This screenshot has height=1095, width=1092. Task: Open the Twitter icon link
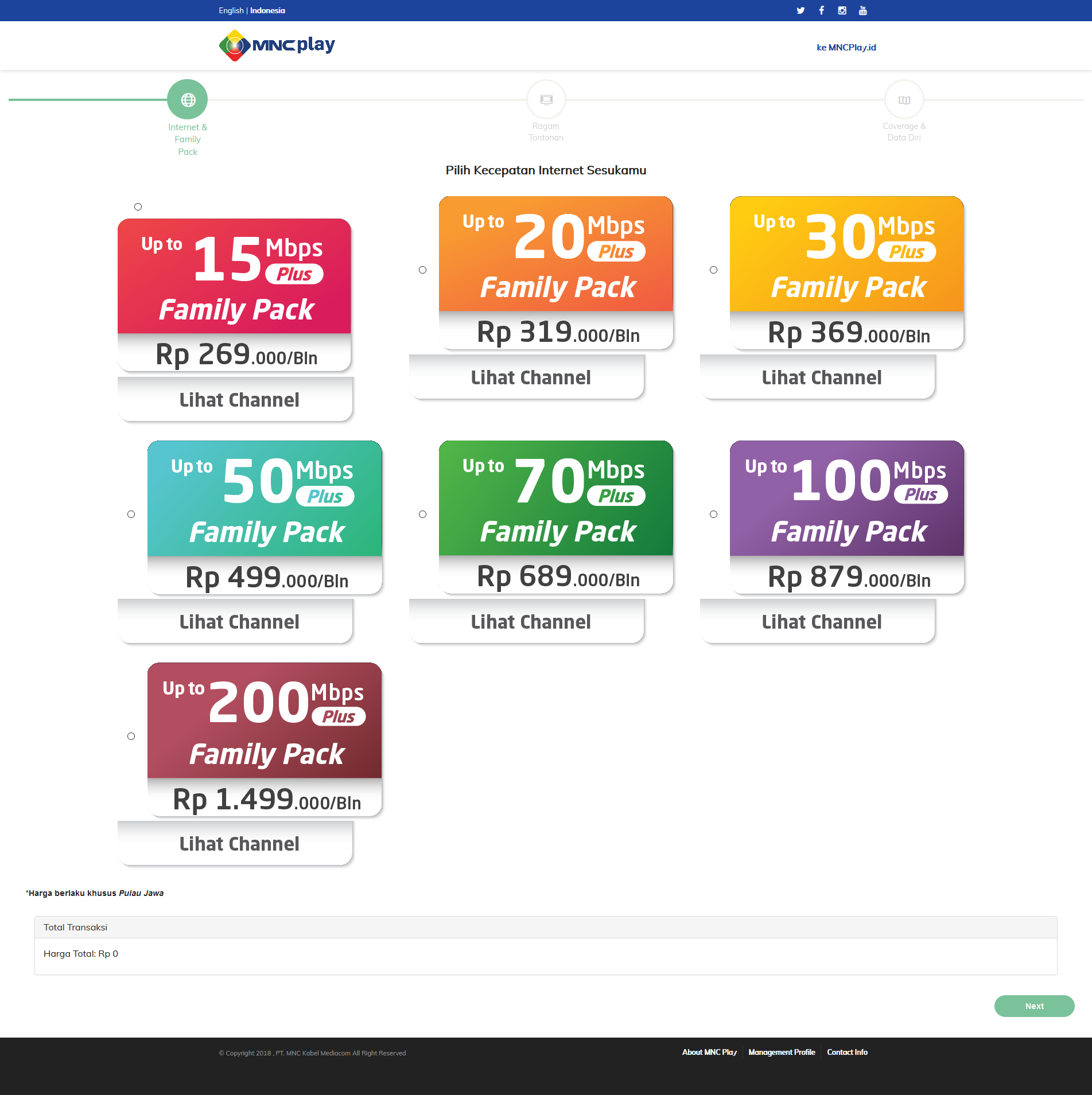click(x=800, y=10)
